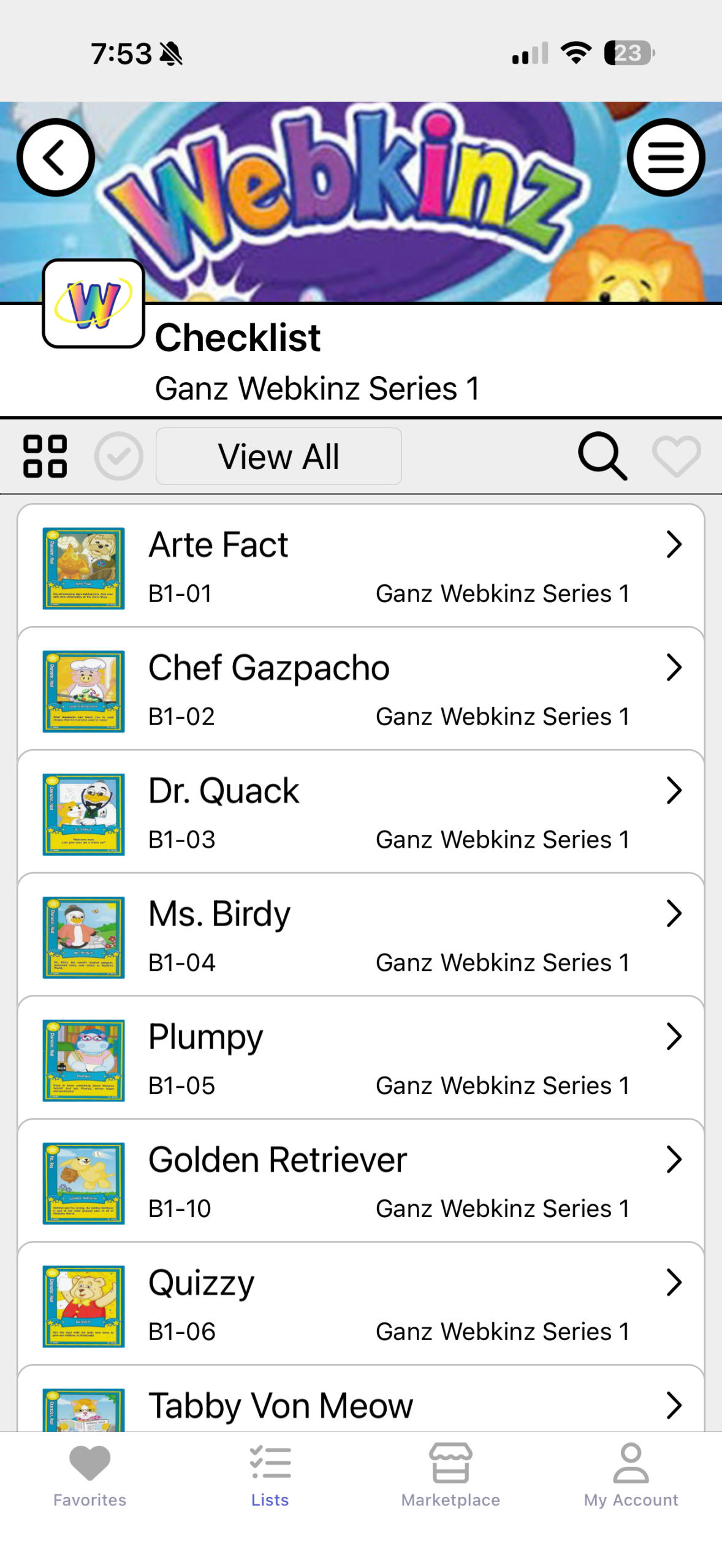
Task: Toggle the heart favorites filter
Action: pyautogui.click(x=676, y=456)
